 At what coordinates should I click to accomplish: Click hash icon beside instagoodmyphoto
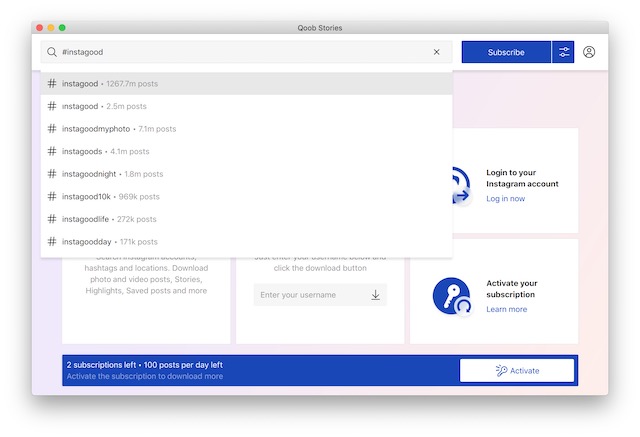(x=52, y=129)
